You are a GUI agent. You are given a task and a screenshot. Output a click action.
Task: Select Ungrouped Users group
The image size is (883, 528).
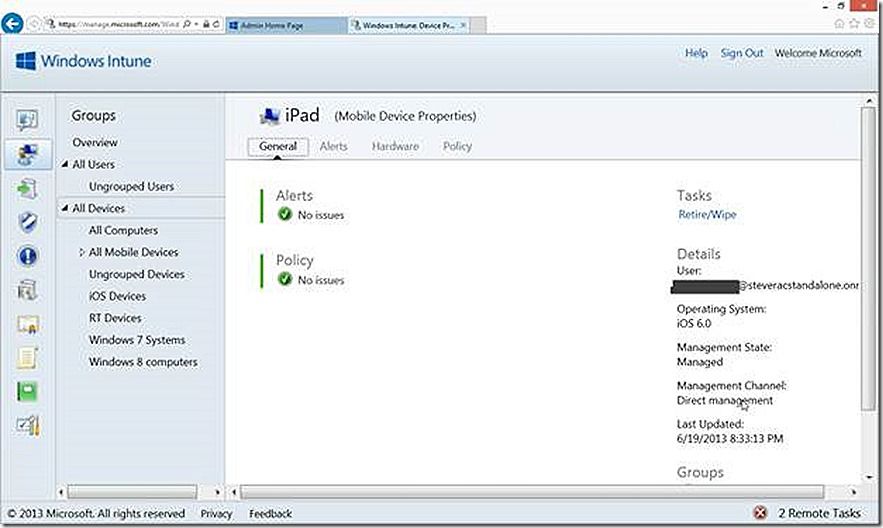[131, 186]
